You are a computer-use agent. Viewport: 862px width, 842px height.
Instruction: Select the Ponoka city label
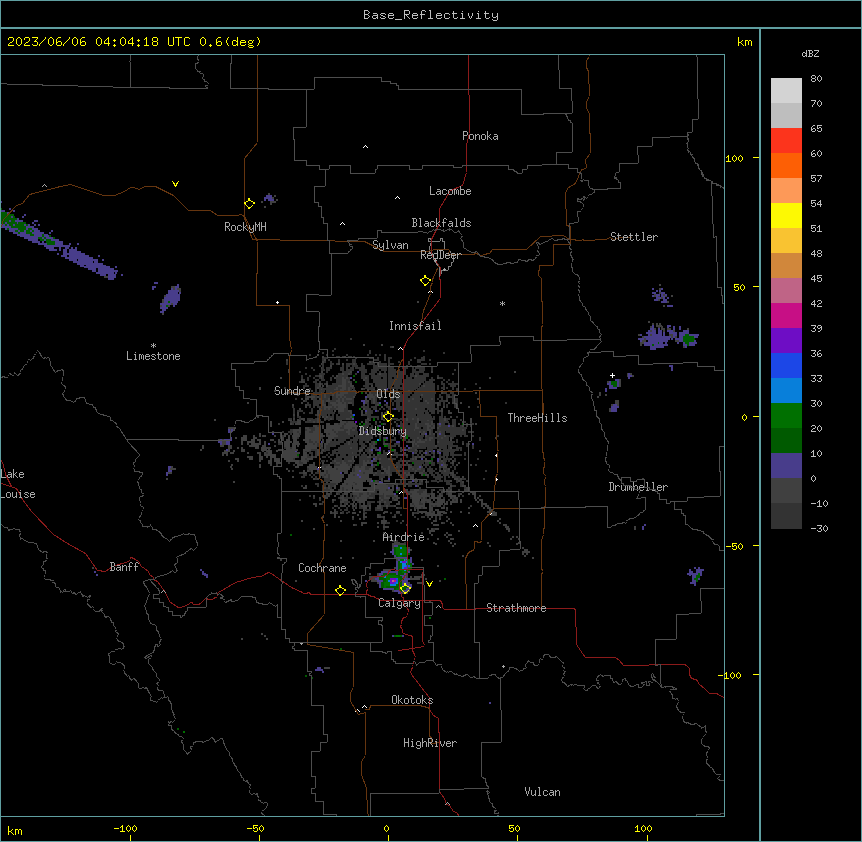480,136
